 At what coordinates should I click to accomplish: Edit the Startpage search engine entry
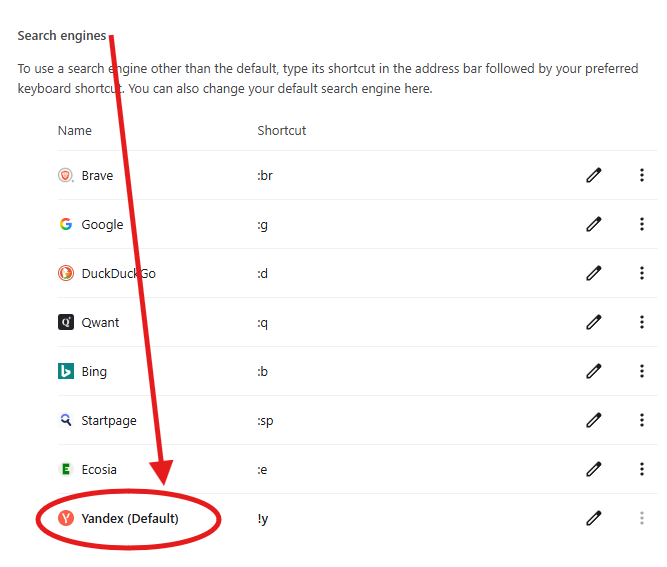pos(594,420)
